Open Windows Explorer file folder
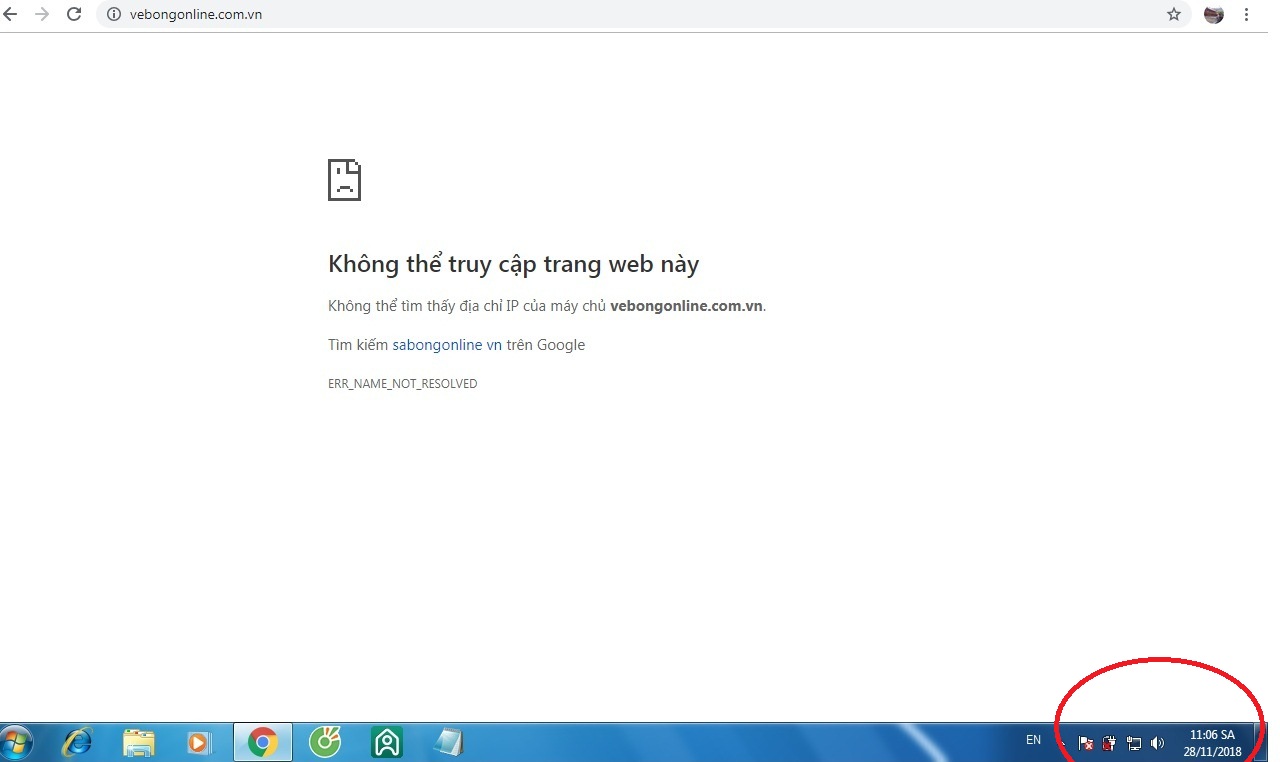This screenshot has width=1280, height=762. 139,742
